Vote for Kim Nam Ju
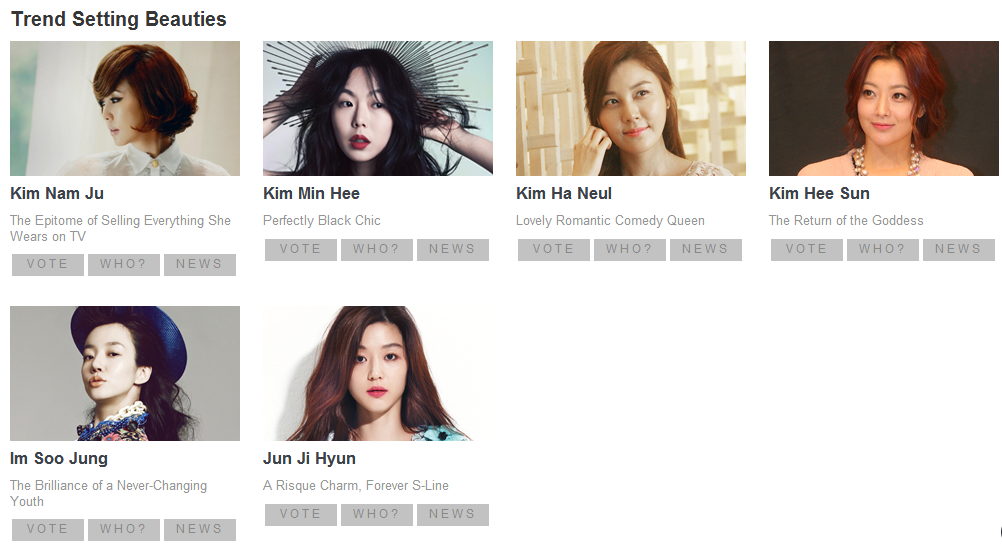The height and width of the screenshot is (556, 1002). [x=48, y=265]
